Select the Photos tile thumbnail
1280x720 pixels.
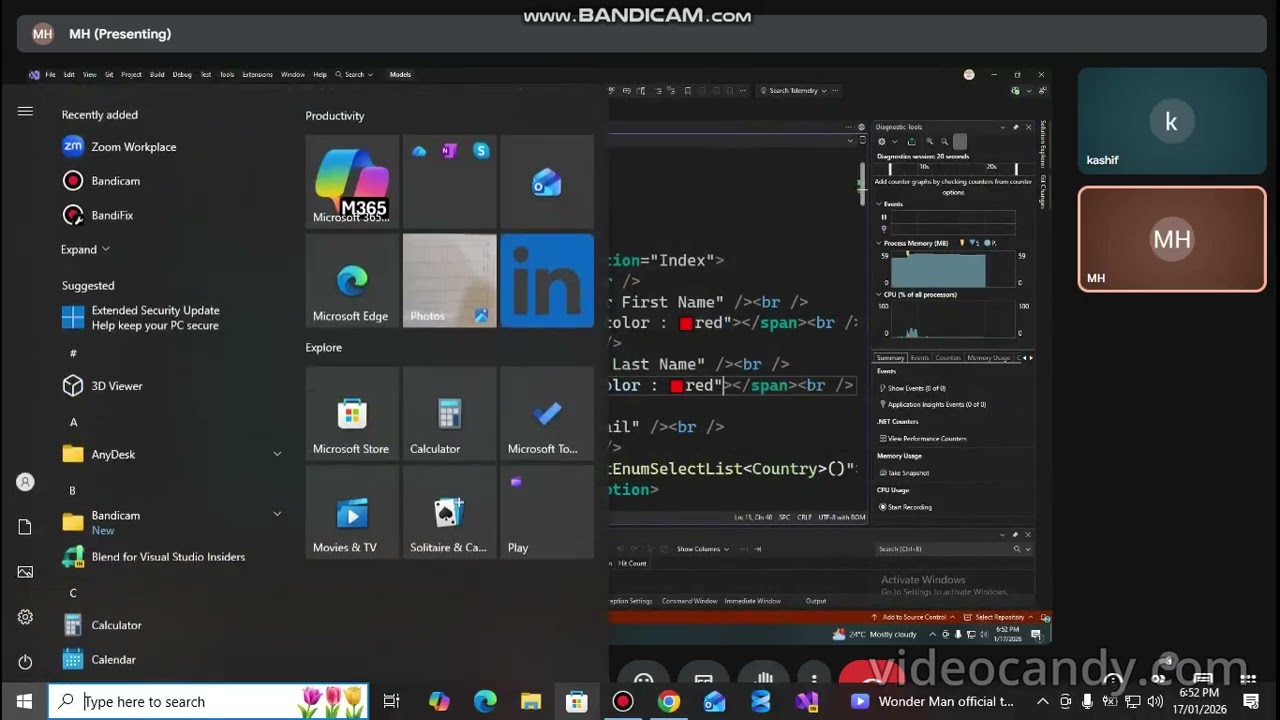point(449,281)
